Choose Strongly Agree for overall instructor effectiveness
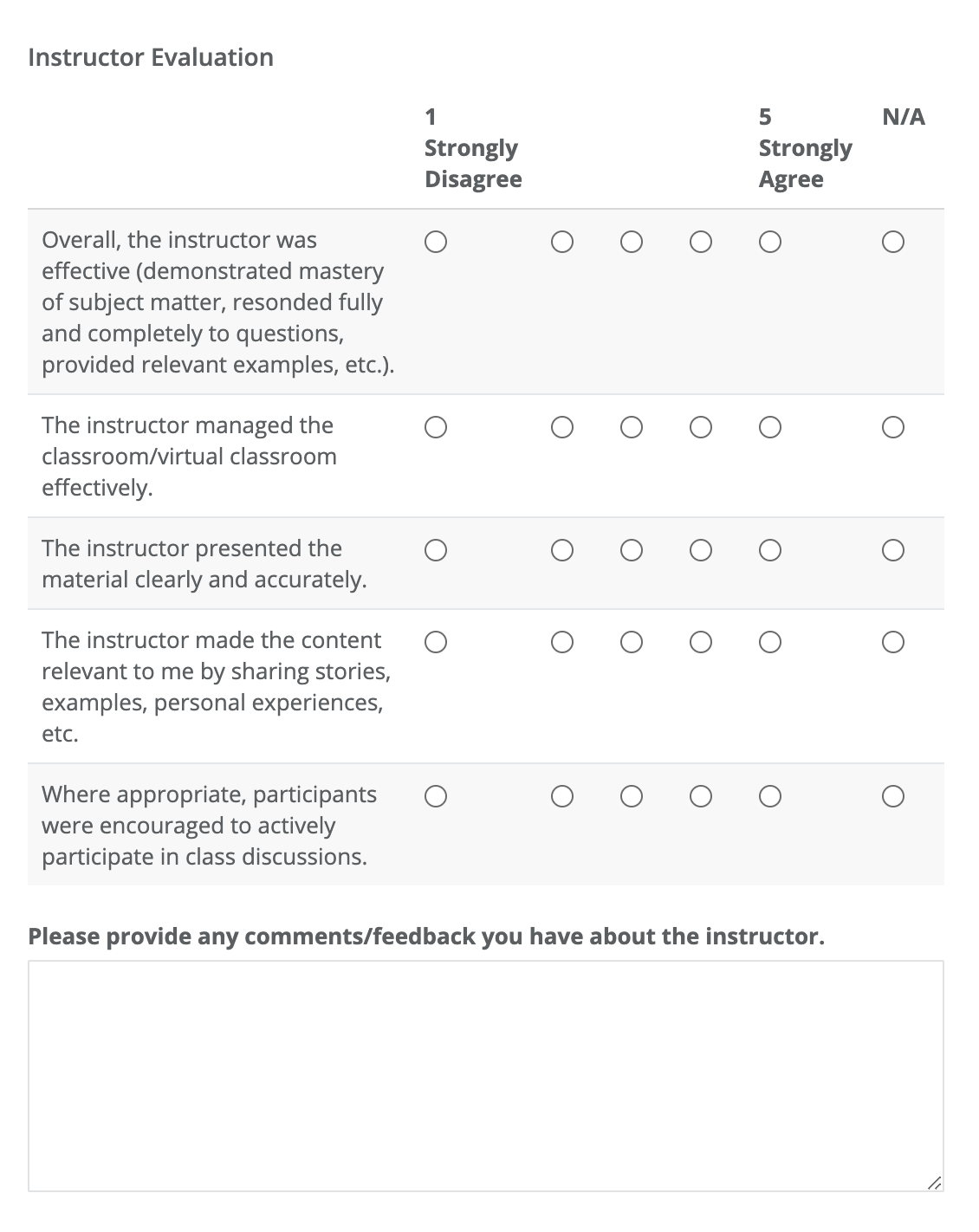The image size is (979, 1232). tap(769, 242)
